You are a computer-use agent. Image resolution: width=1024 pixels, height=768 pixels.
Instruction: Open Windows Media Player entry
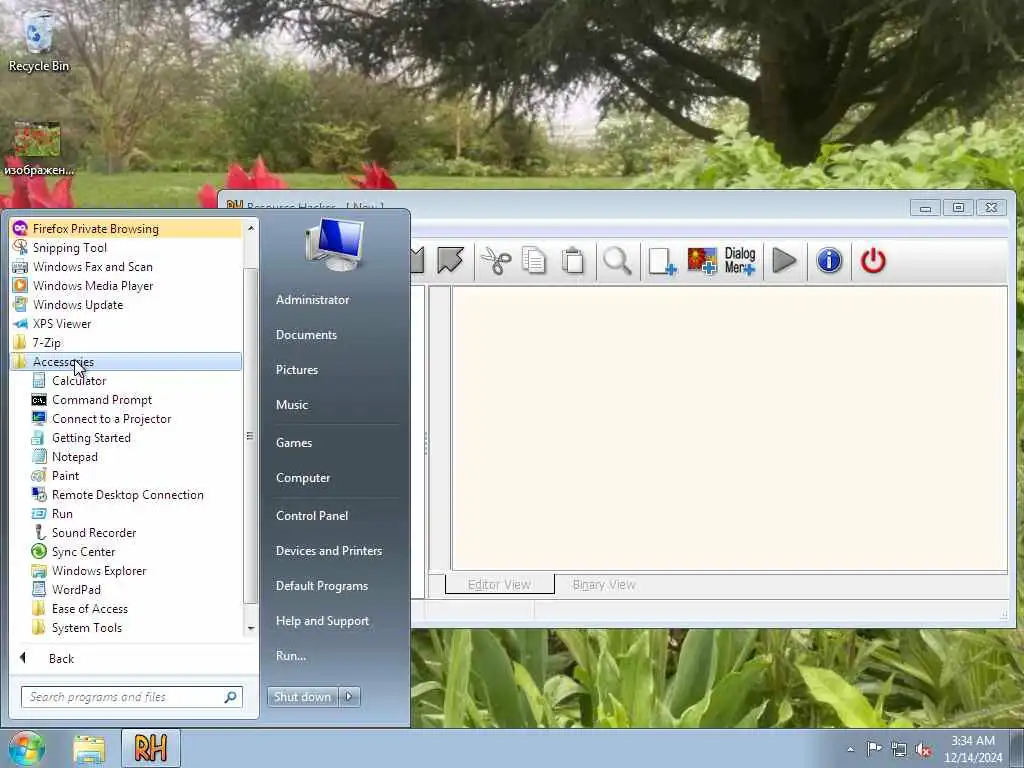[x=126, y=285]
